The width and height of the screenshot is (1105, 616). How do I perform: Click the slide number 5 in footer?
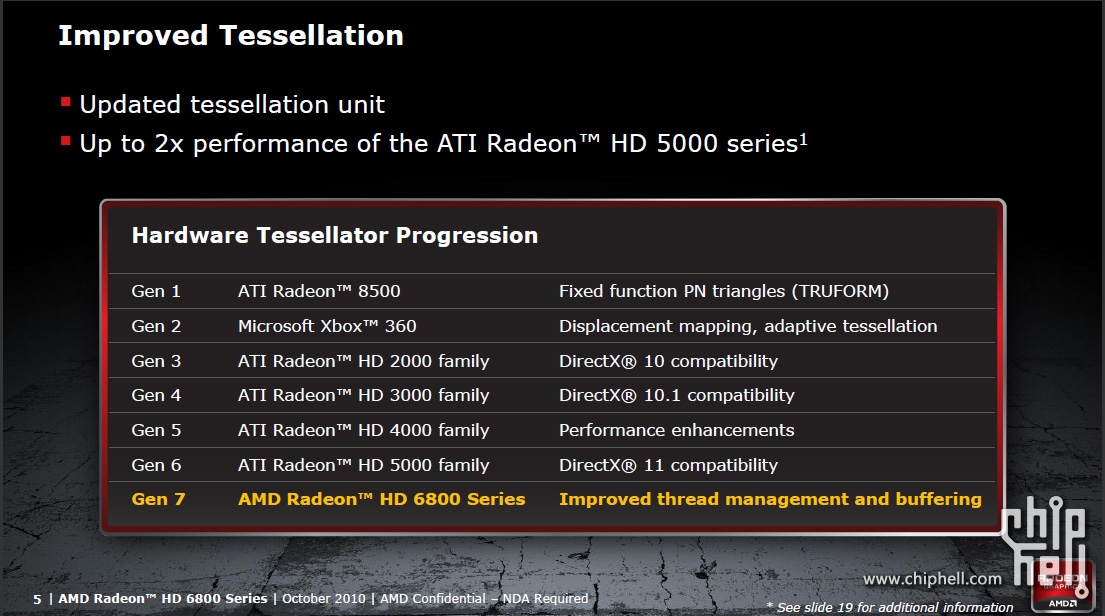37,599
